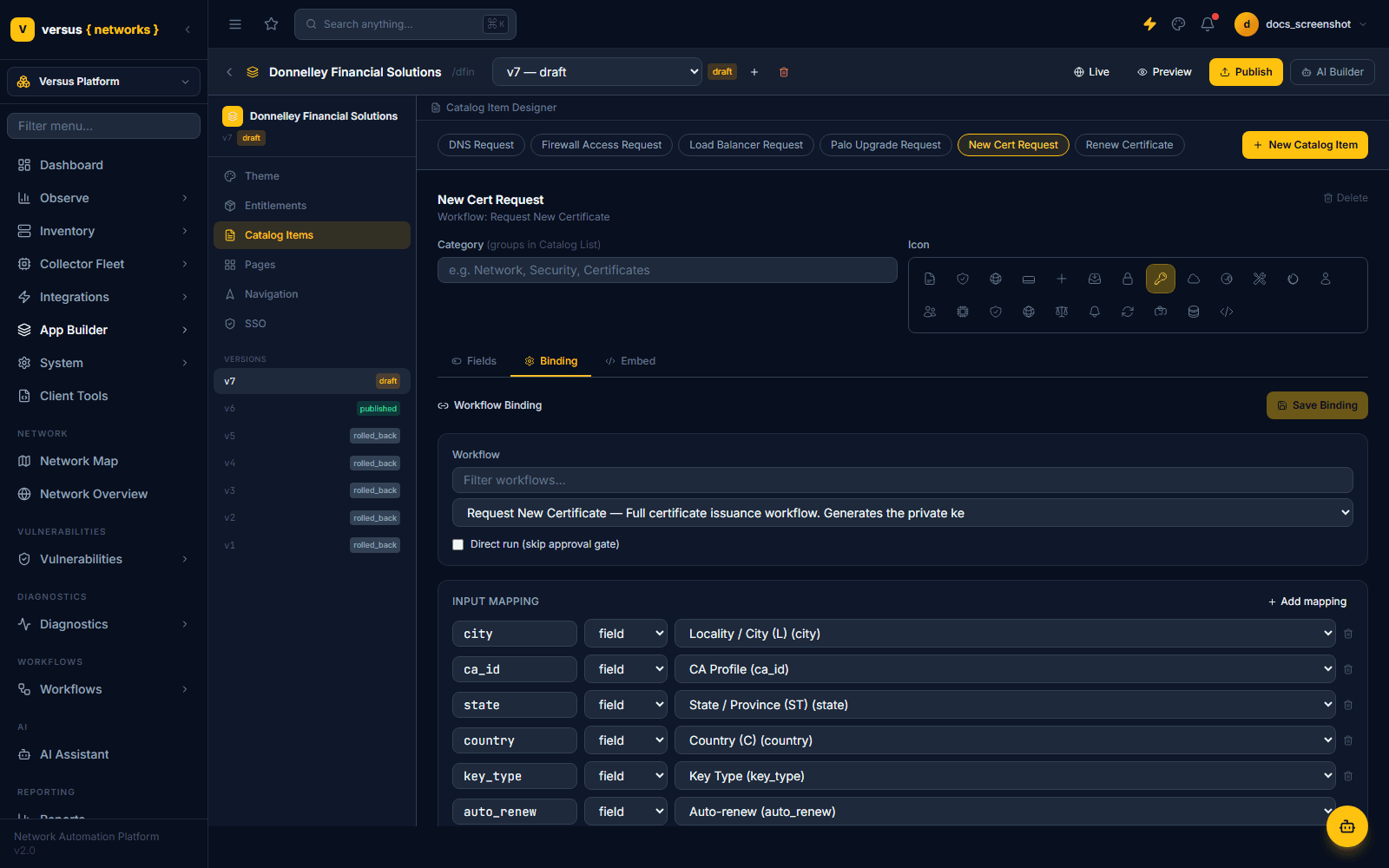This screenshot has height=868, width=1389.
Task: Choose the padlock icon in the Icon grid
Action: pyautogui.click(x=1128, y=279)
